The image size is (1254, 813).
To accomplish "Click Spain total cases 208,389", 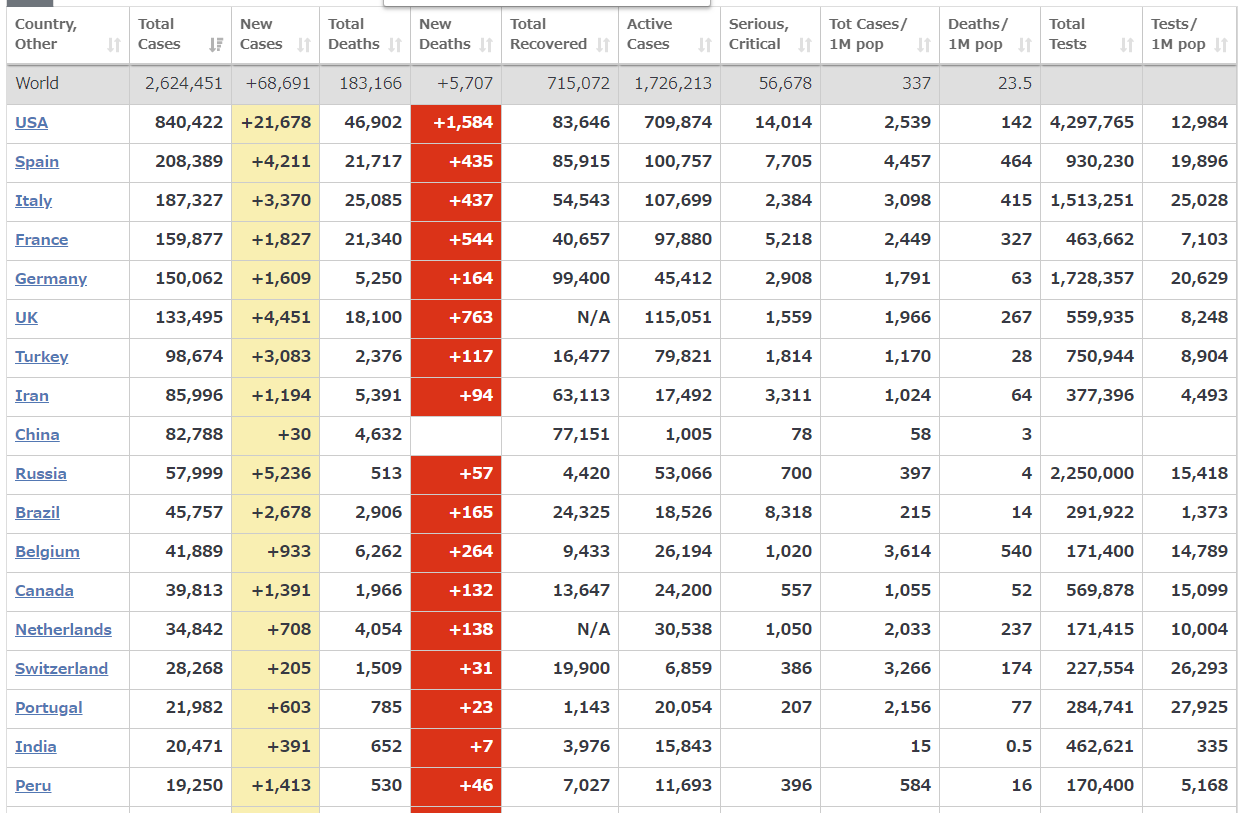I will (189, 161).
